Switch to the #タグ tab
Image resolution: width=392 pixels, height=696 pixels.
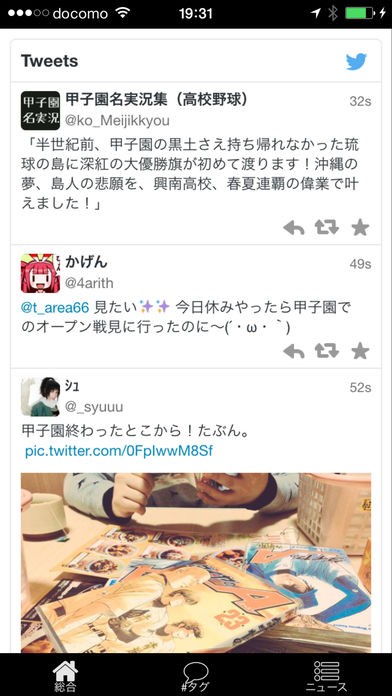pyautogui.click(x=196, y=676)
